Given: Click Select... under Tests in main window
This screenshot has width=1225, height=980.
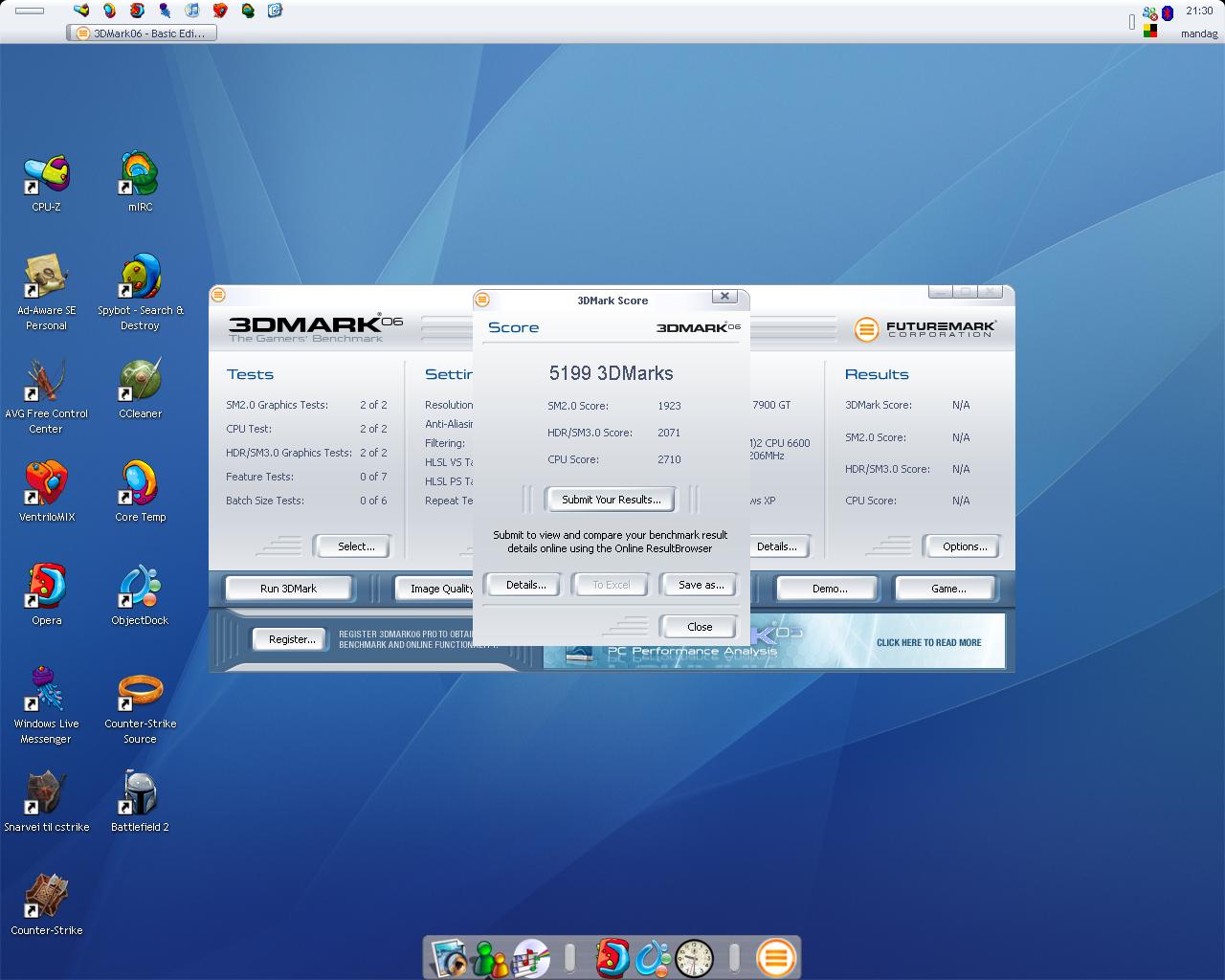Looking at the screenshot, I should click(x=355, y=546).
